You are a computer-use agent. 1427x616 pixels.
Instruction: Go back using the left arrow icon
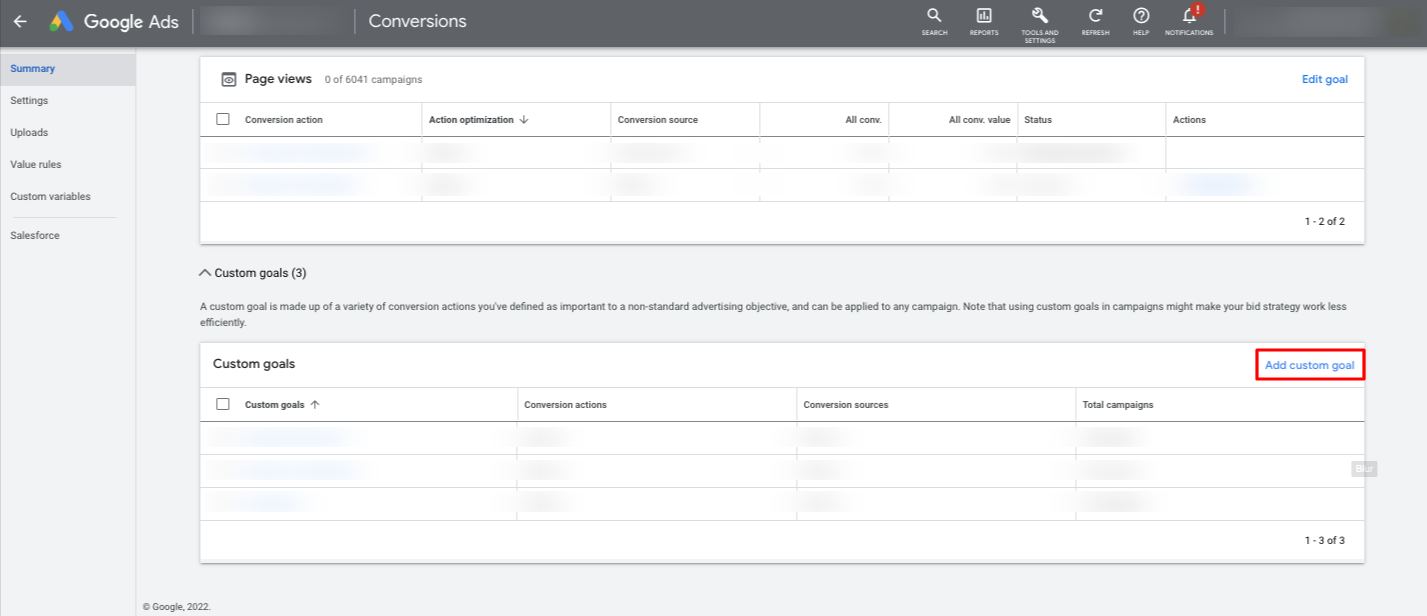[20, 21]
